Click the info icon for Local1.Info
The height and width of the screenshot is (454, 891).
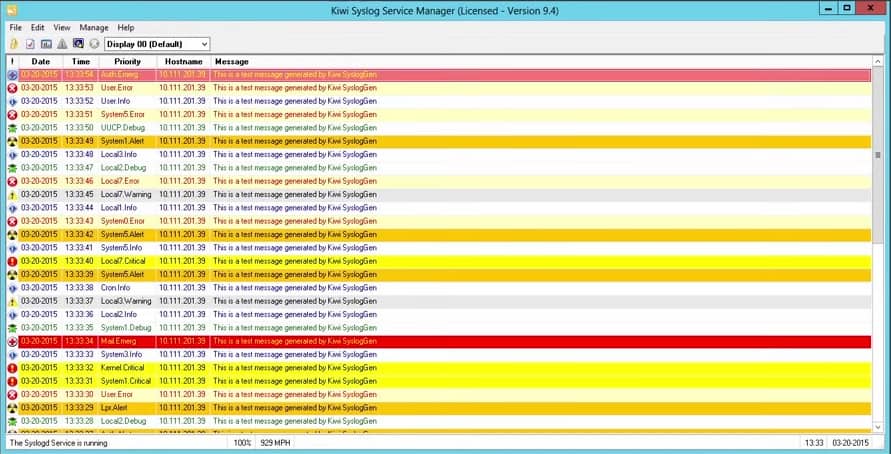(13, 208)
